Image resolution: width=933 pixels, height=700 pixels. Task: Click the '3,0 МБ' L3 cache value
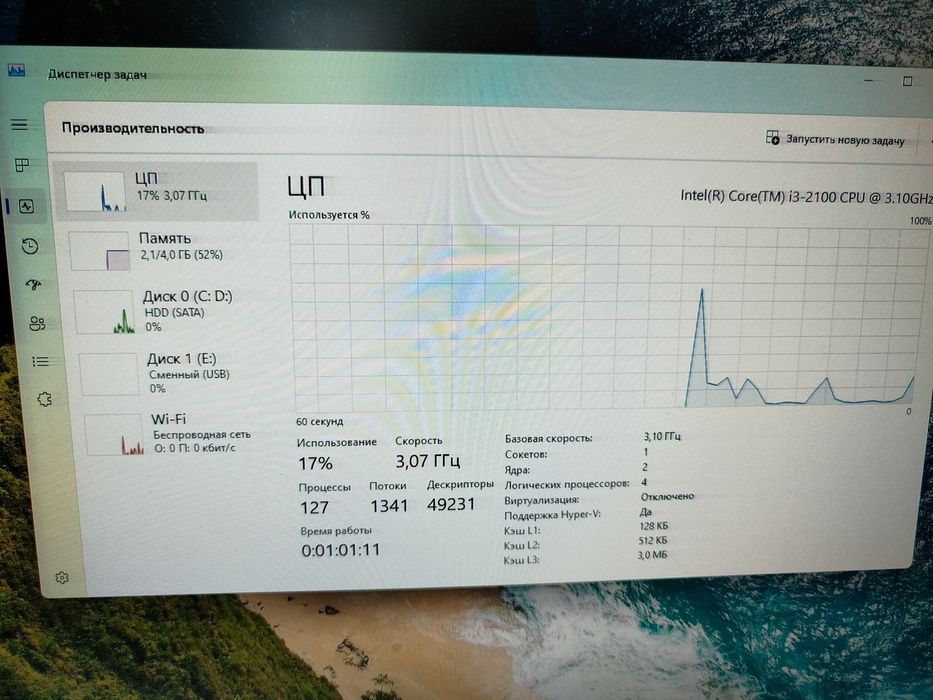[653, 555]
